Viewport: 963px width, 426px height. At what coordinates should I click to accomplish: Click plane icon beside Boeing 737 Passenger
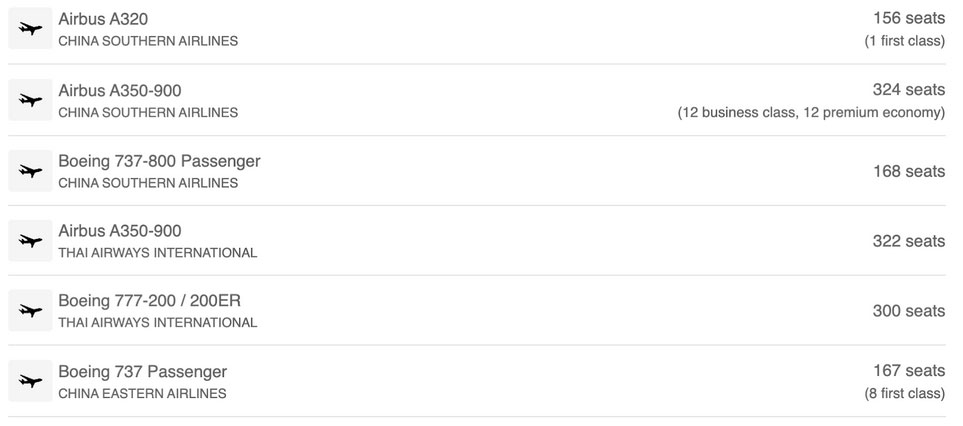(30, 381)
